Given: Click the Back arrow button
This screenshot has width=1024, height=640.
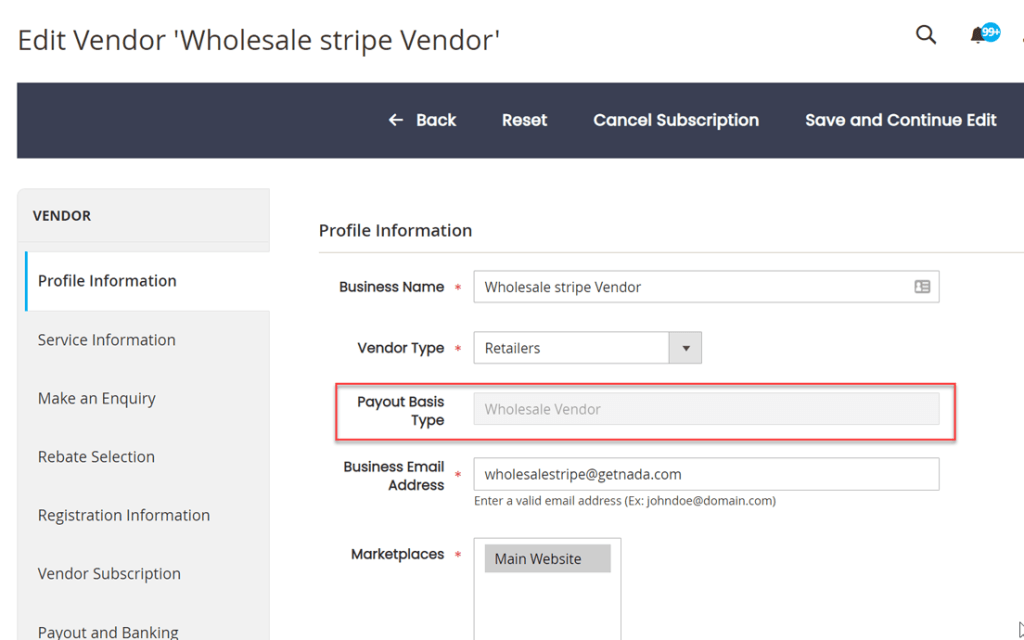Looking at the screenshot, I should tap(423, 120).
